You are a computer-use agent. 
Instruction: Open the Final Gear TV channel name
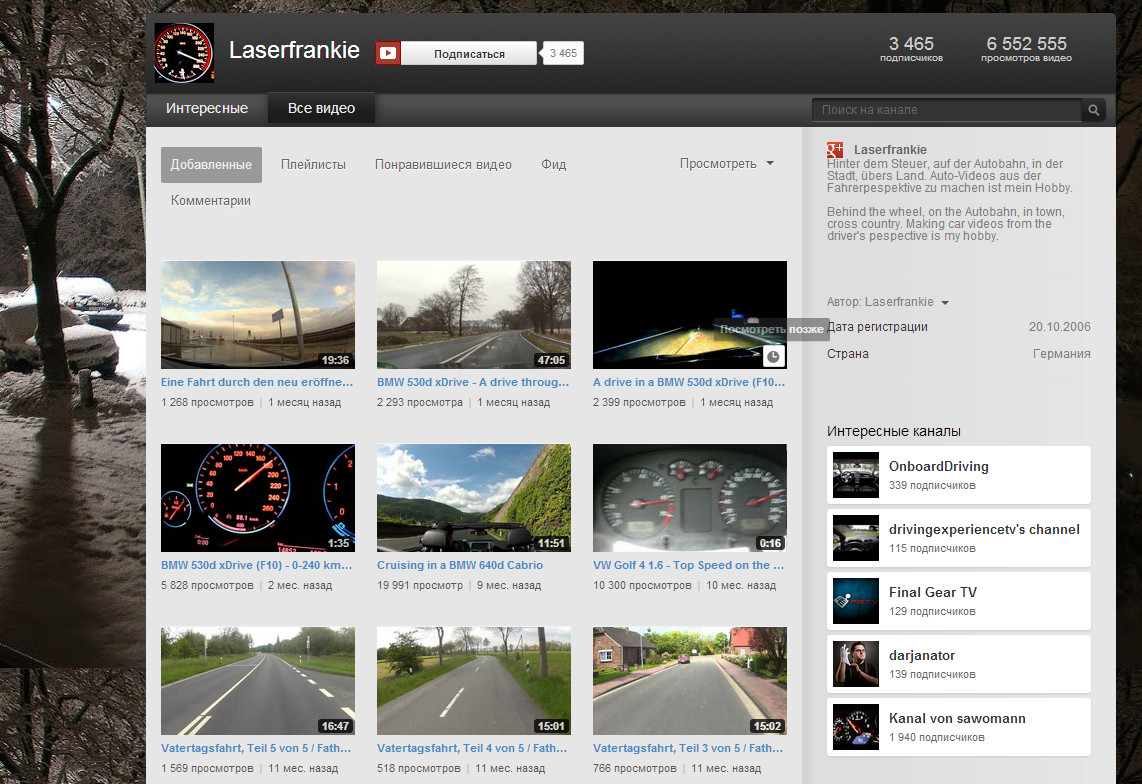pos(932,592)
